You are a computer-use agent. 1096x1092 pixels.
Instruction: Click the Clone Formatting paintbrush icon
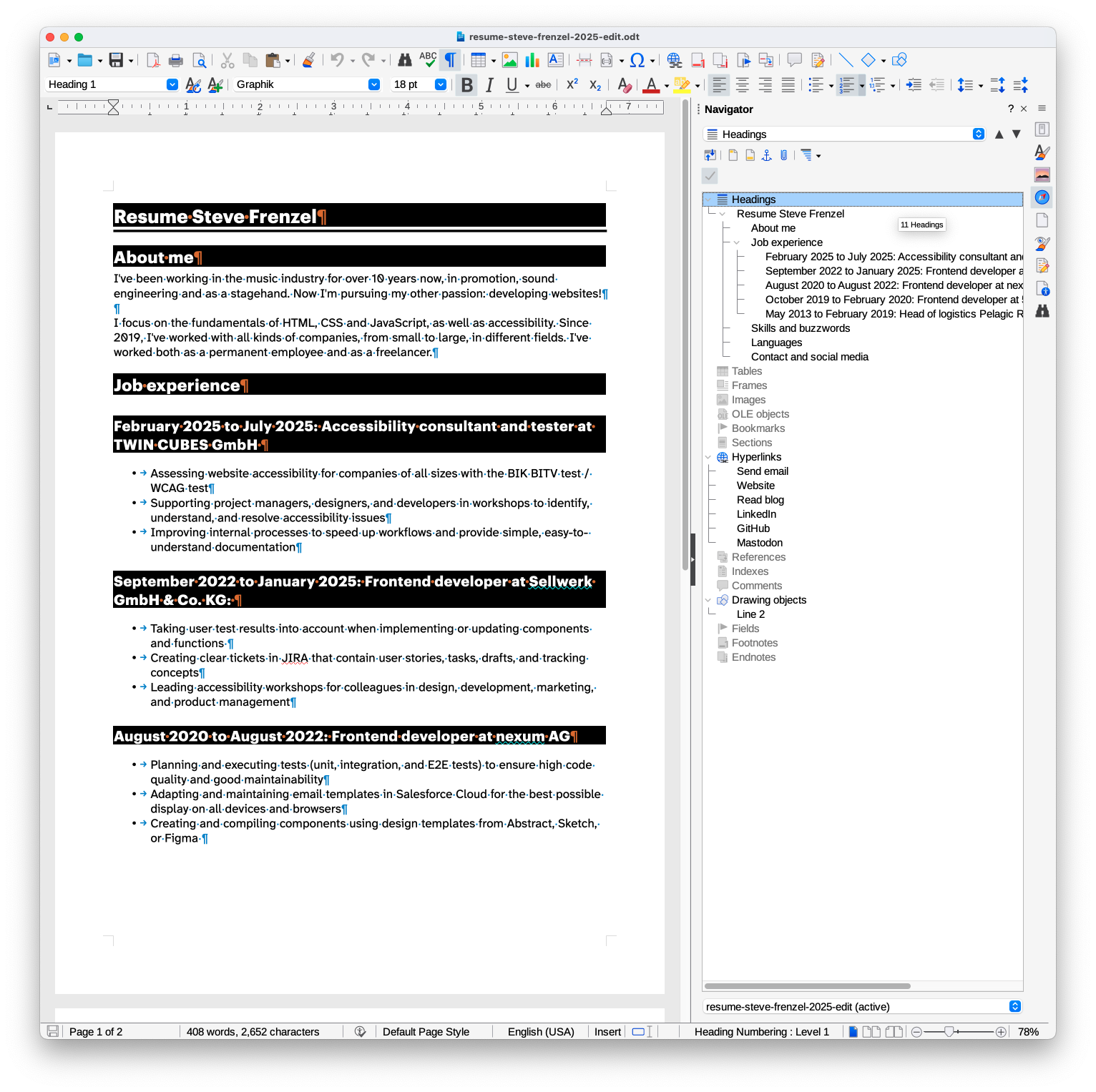coord(308,60)
